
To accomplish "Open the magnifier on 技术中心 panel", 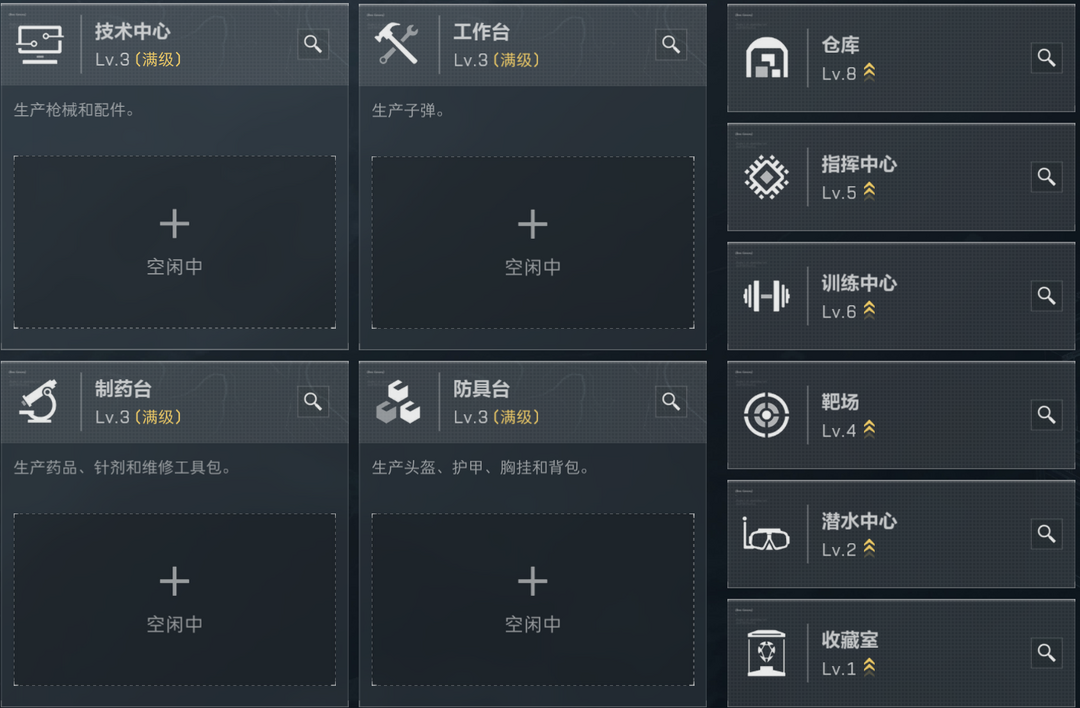I will click(312, 44).
